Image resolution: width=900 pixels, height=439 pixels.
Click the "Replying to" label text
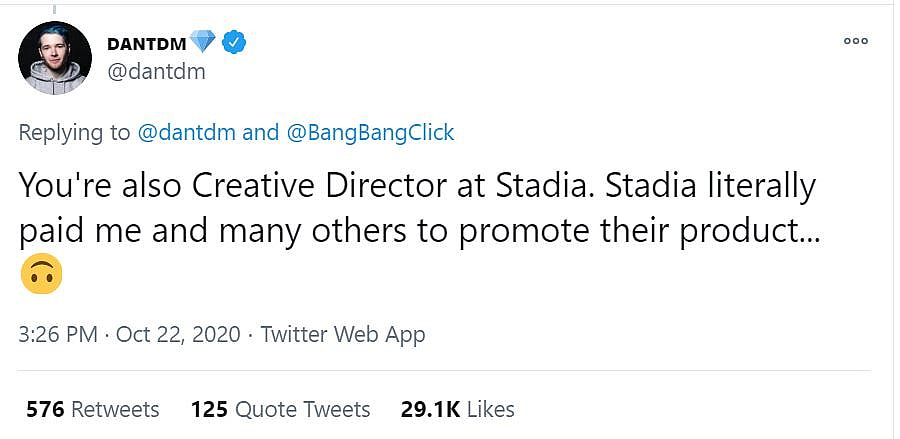pos(74,132)
